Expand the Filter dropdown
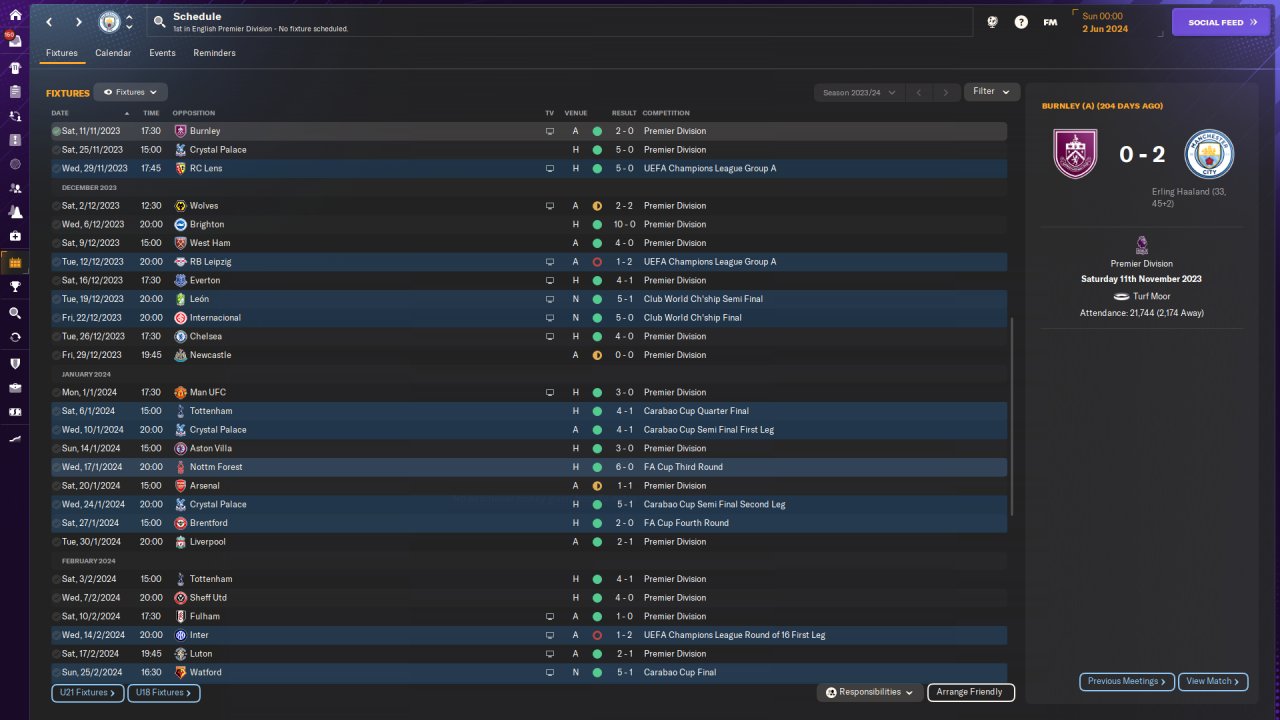 point(992,92)
